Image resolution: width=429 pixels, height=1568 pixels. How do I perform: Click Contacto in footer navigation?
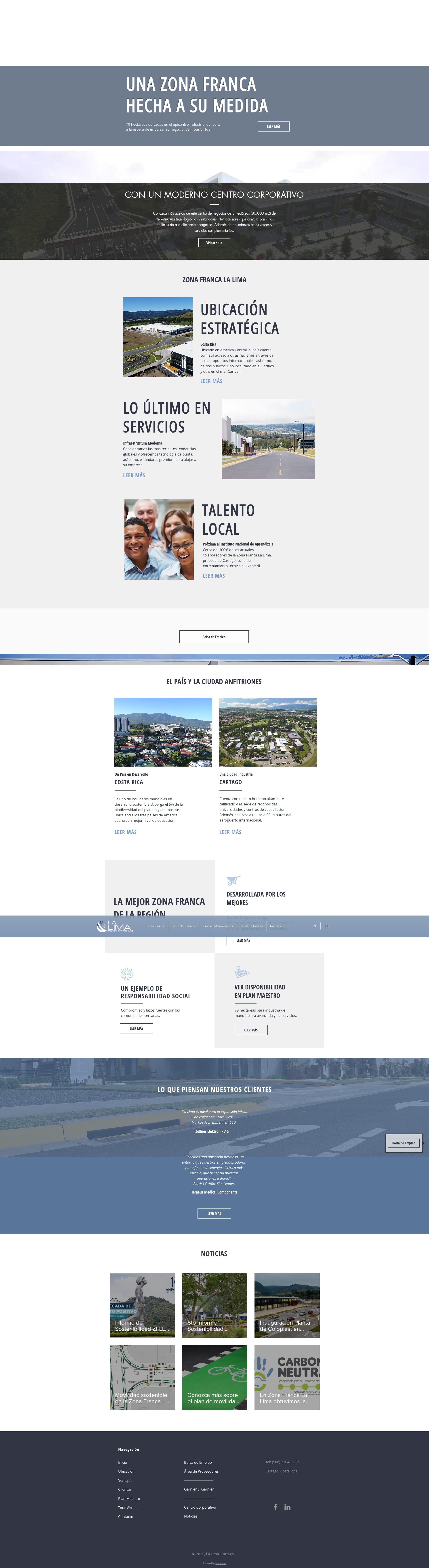pyautogui.click(x=126, y=1517)
